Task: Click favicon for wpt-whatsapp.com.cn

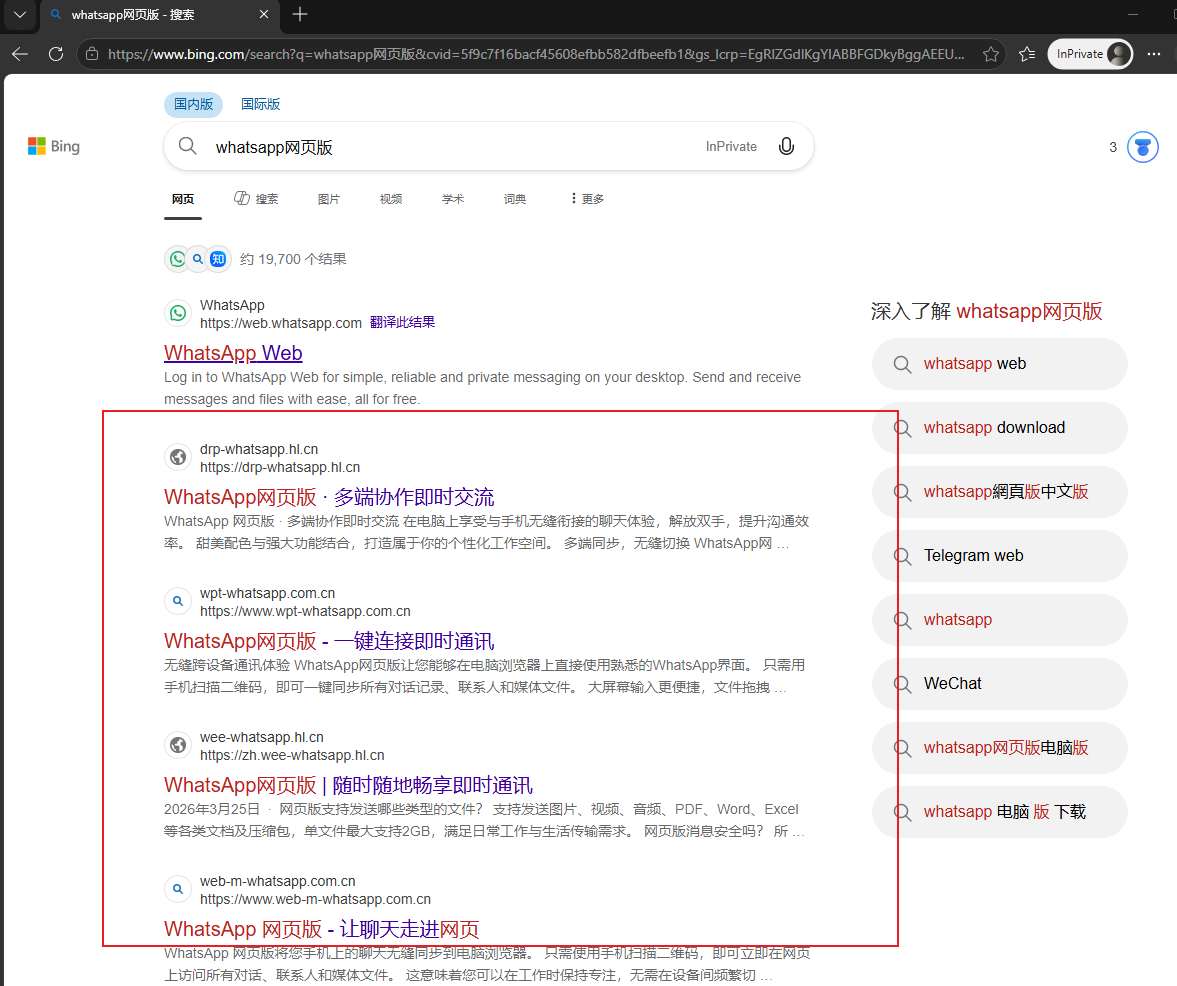Action: (178, 601)
